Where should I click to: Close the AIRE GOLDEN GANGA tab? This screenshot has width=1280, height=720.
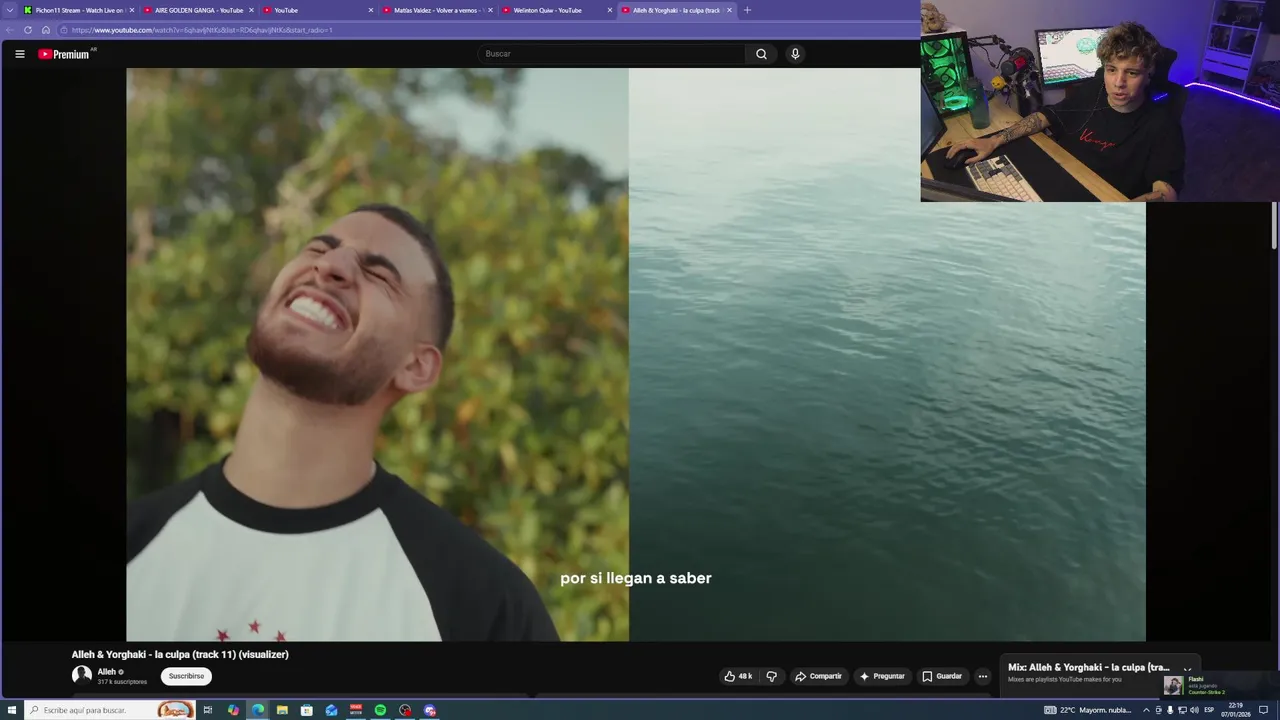pyautogui.click(x=251, y=10)
